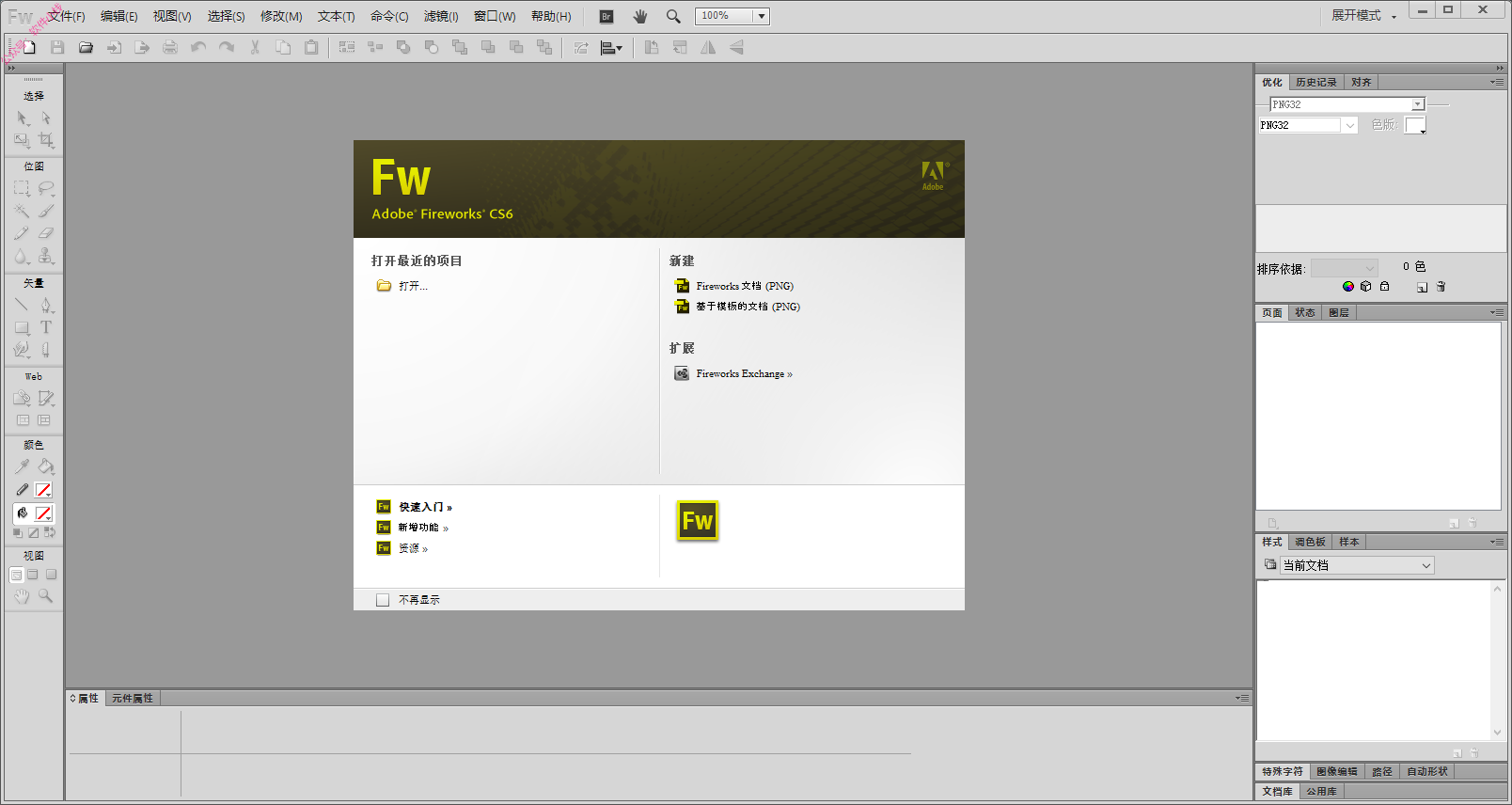Select the Marquee tool

click(22, 188)
